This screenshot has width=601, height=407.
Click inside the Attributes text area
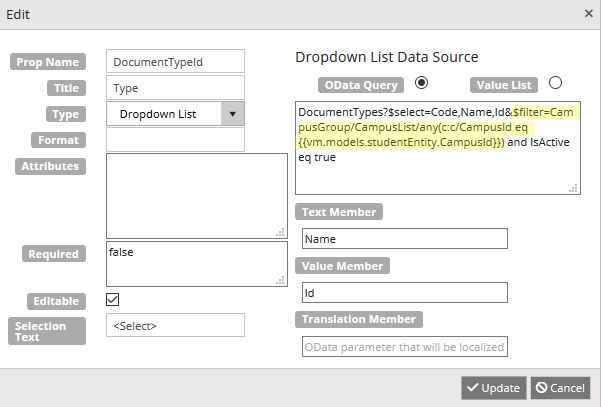click(197, 196)
